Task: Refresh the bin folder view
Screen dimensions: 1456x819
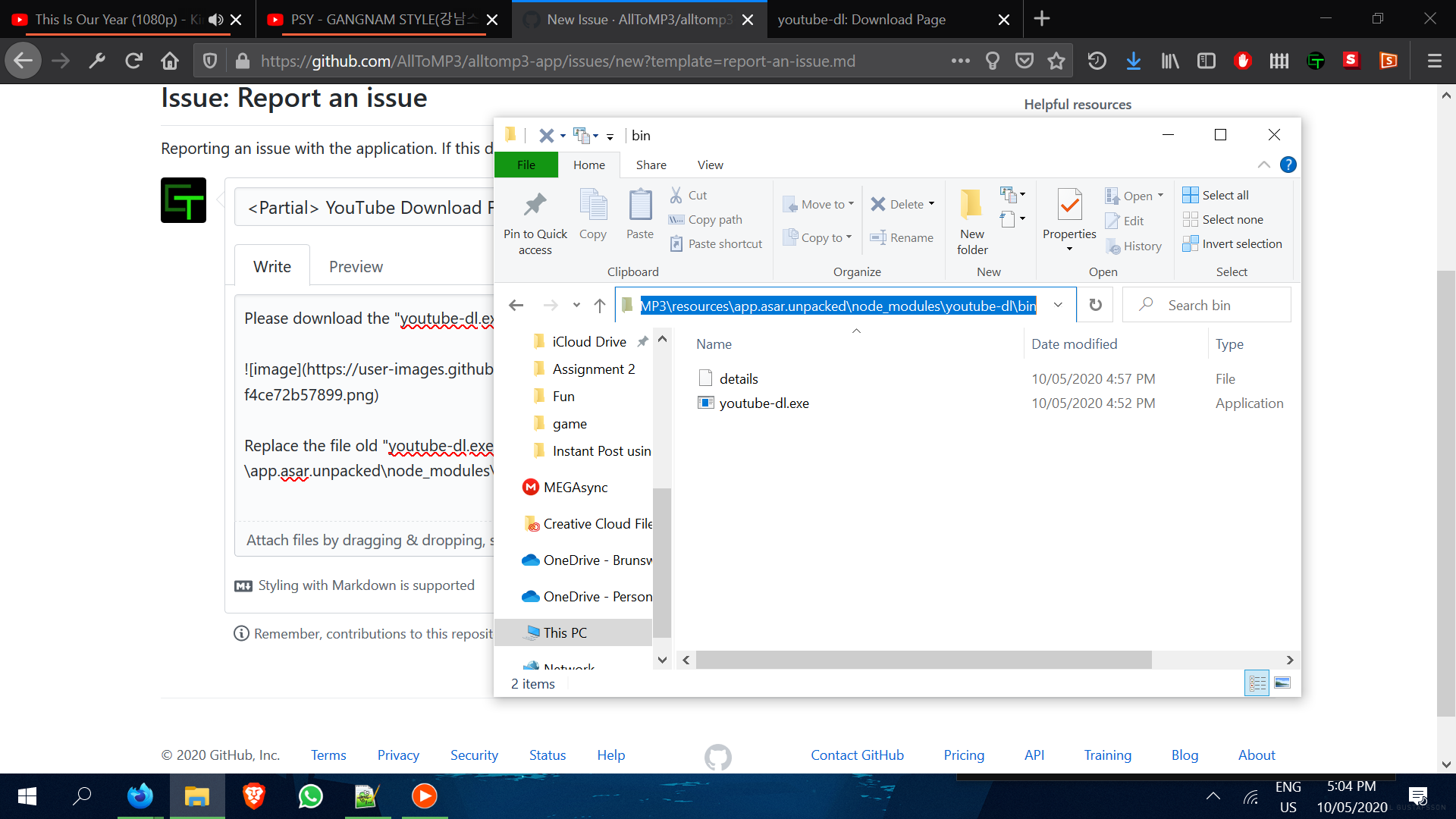Action: 1095,305
